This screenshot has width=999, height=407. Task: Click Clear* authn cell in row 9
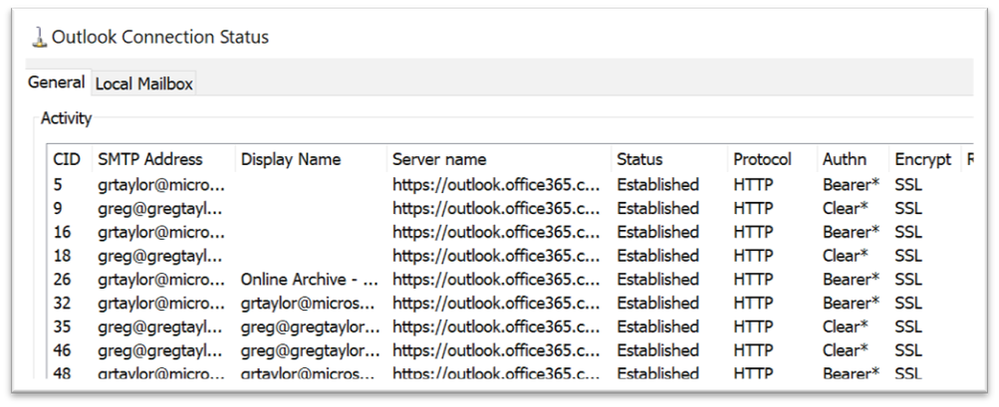point(845,208)
